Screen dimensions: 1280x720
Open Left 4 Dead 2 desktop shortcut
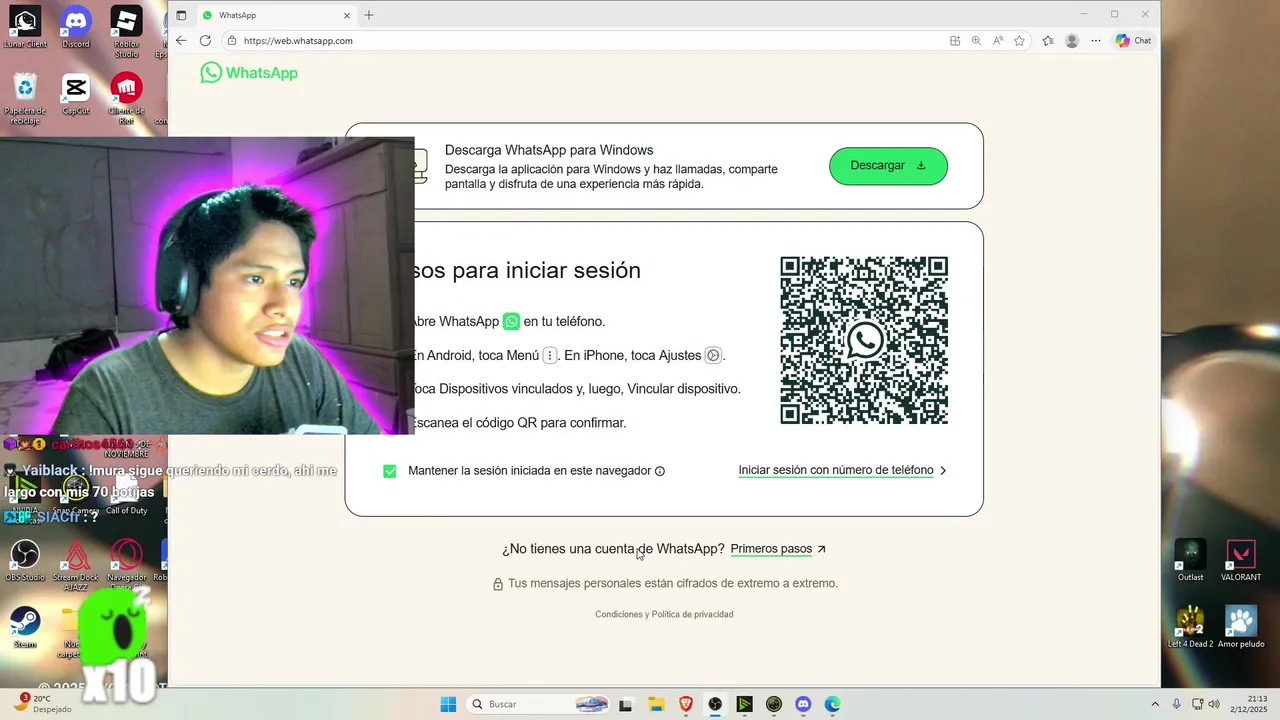1190,627
